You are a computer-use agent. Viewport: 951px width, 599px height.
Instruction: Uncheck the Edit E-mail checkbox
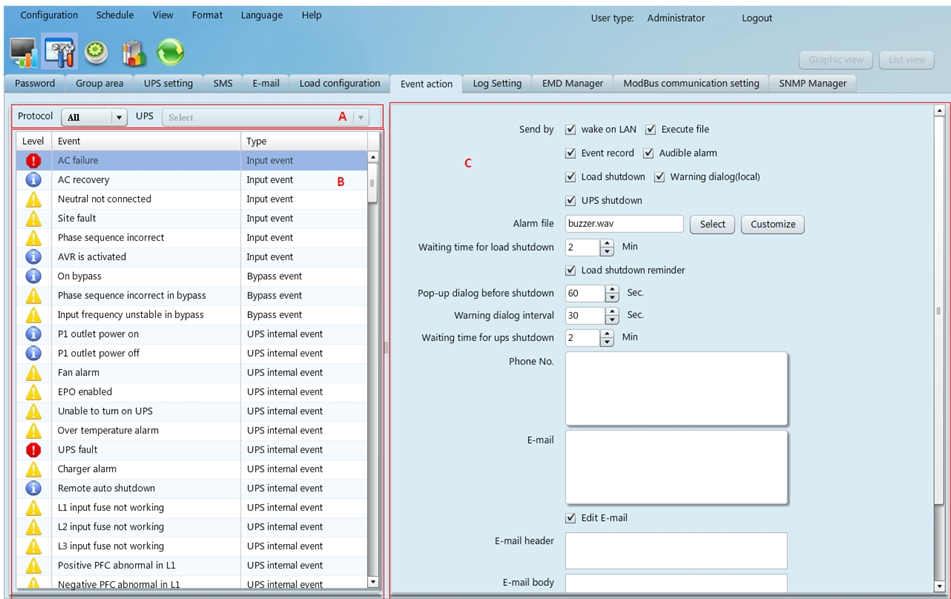570,518
